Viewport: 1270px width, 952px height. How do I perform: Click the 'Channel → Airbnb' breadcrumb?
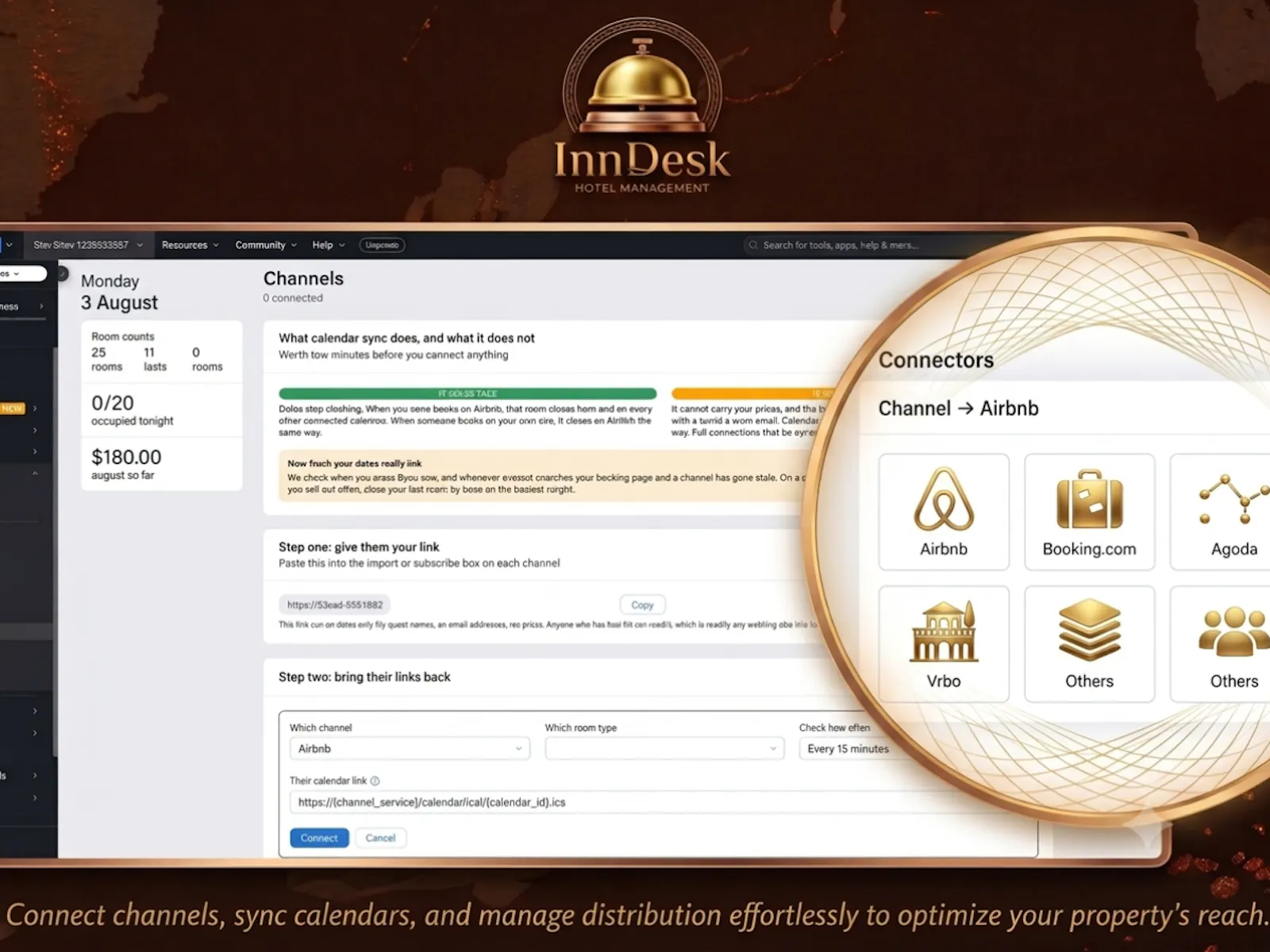click(958, 409)
